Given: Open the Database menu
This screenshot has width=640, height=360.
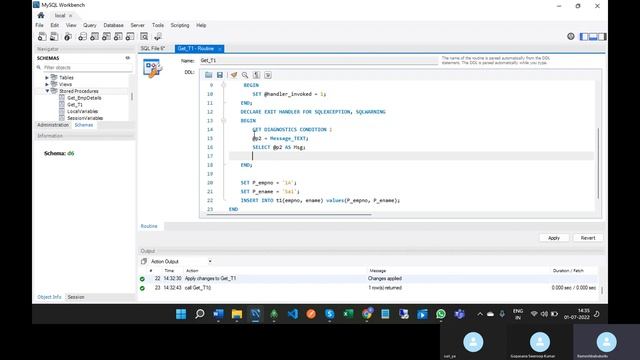Looking at the screenshot, I should (113, 25).
